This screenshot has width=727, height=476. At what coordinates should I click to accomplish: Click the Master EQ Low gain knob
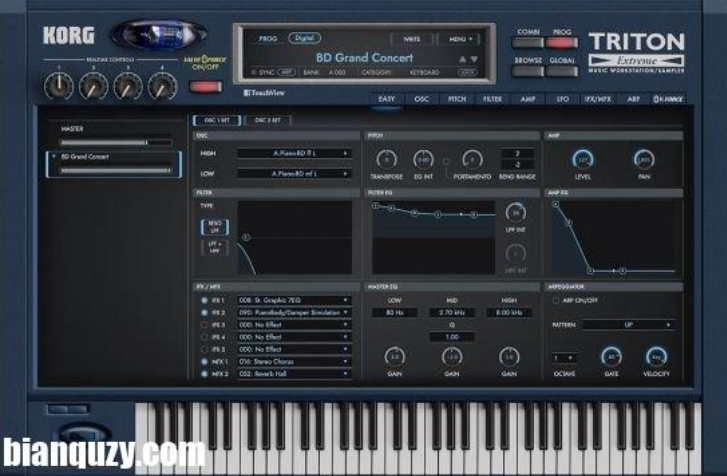394,357
